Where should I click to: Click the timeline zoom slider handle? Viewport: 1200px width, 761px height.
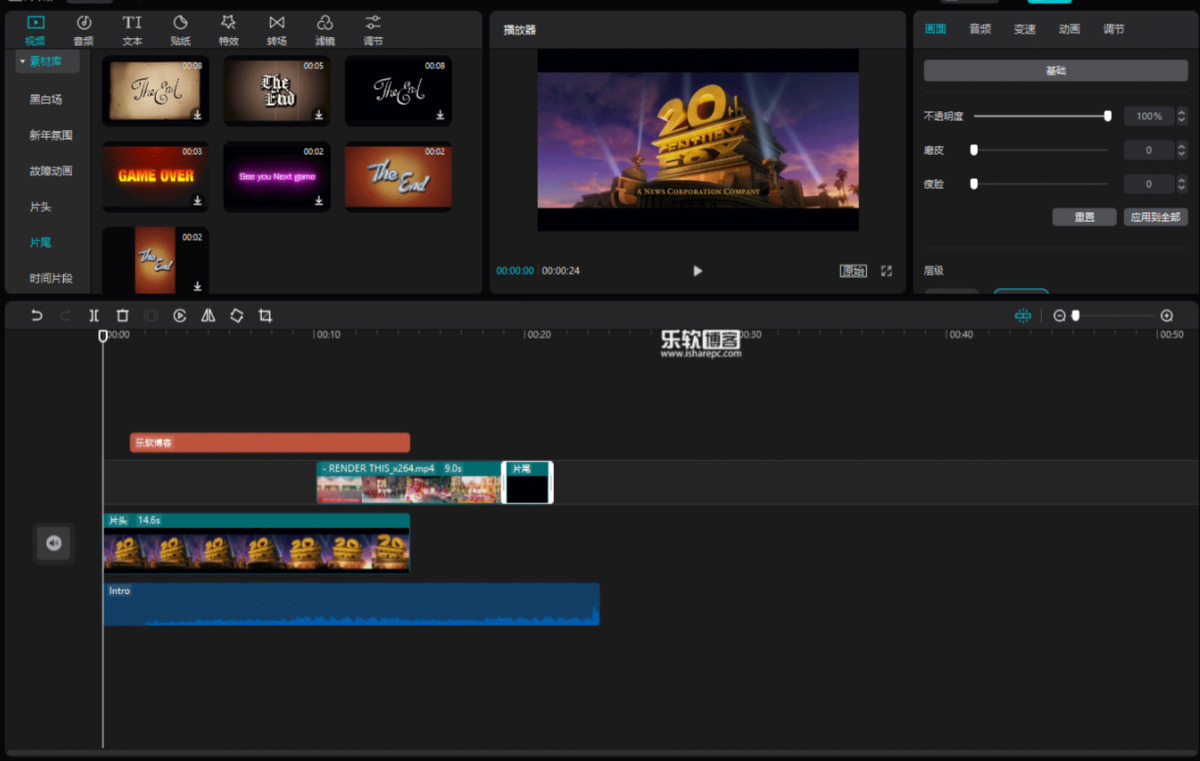1076,315
